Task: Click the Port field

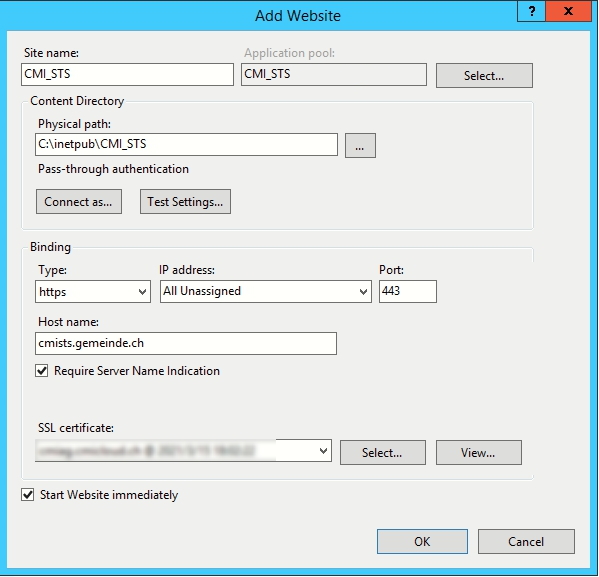Action: (x=408, y=292)
